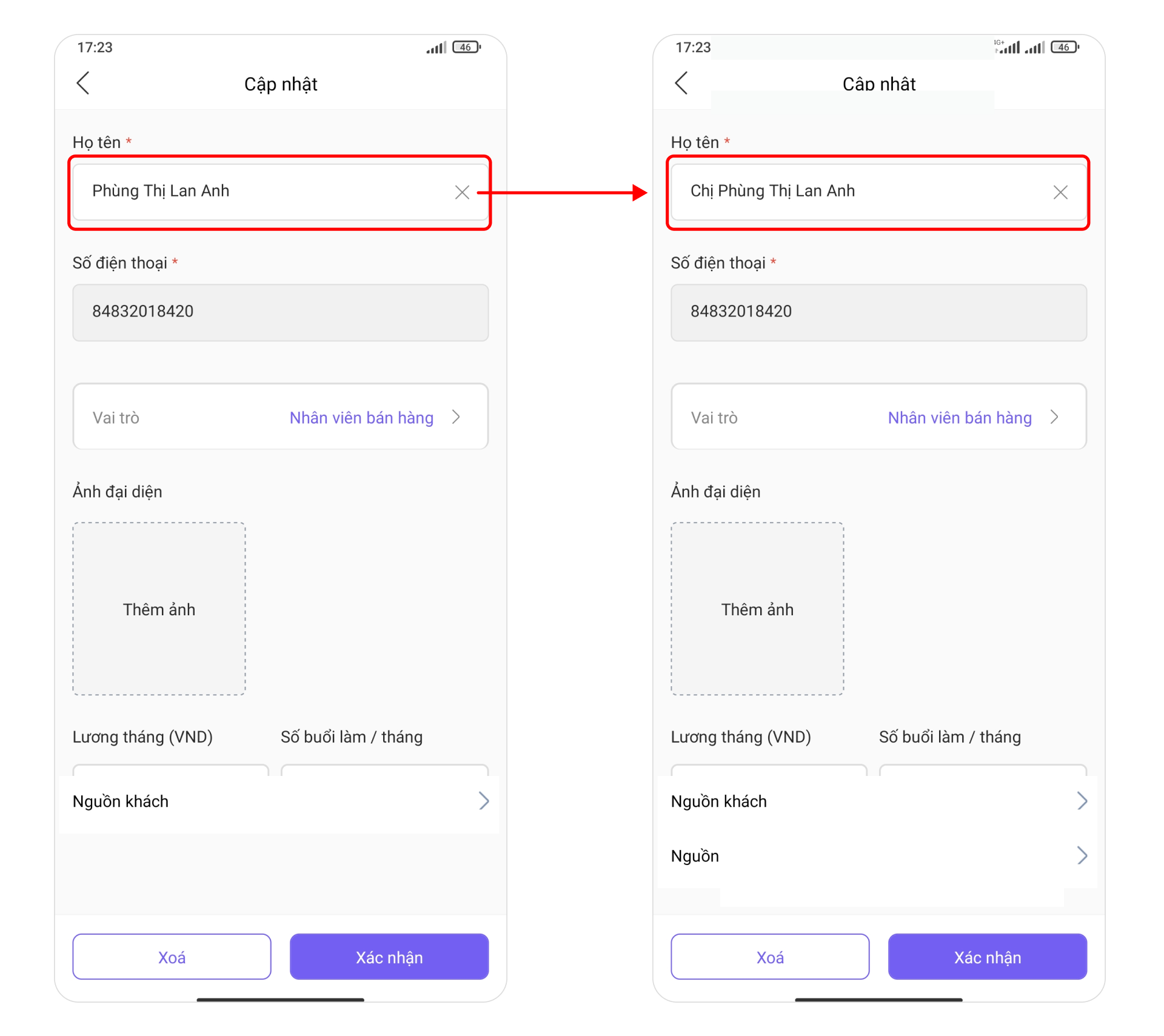Tap the back arrow on right screen
Viewport: 1164px width, 1036px height.
click(x=681, y=83)
